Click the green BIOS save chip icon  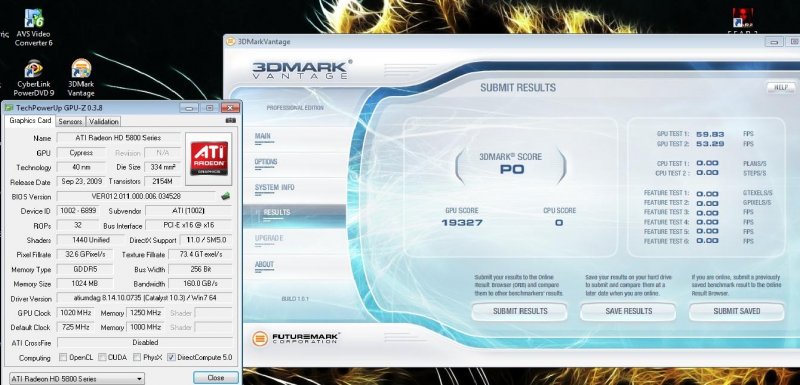pos(225,196)
